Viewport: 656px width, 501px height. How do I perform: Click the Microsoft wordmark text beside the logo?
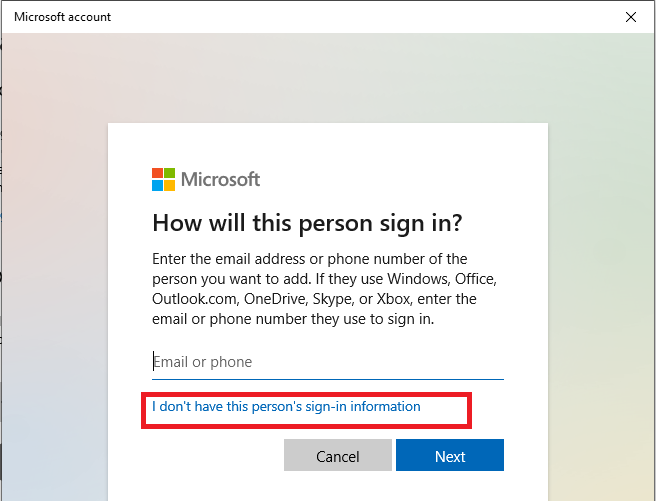click(220, 179)
